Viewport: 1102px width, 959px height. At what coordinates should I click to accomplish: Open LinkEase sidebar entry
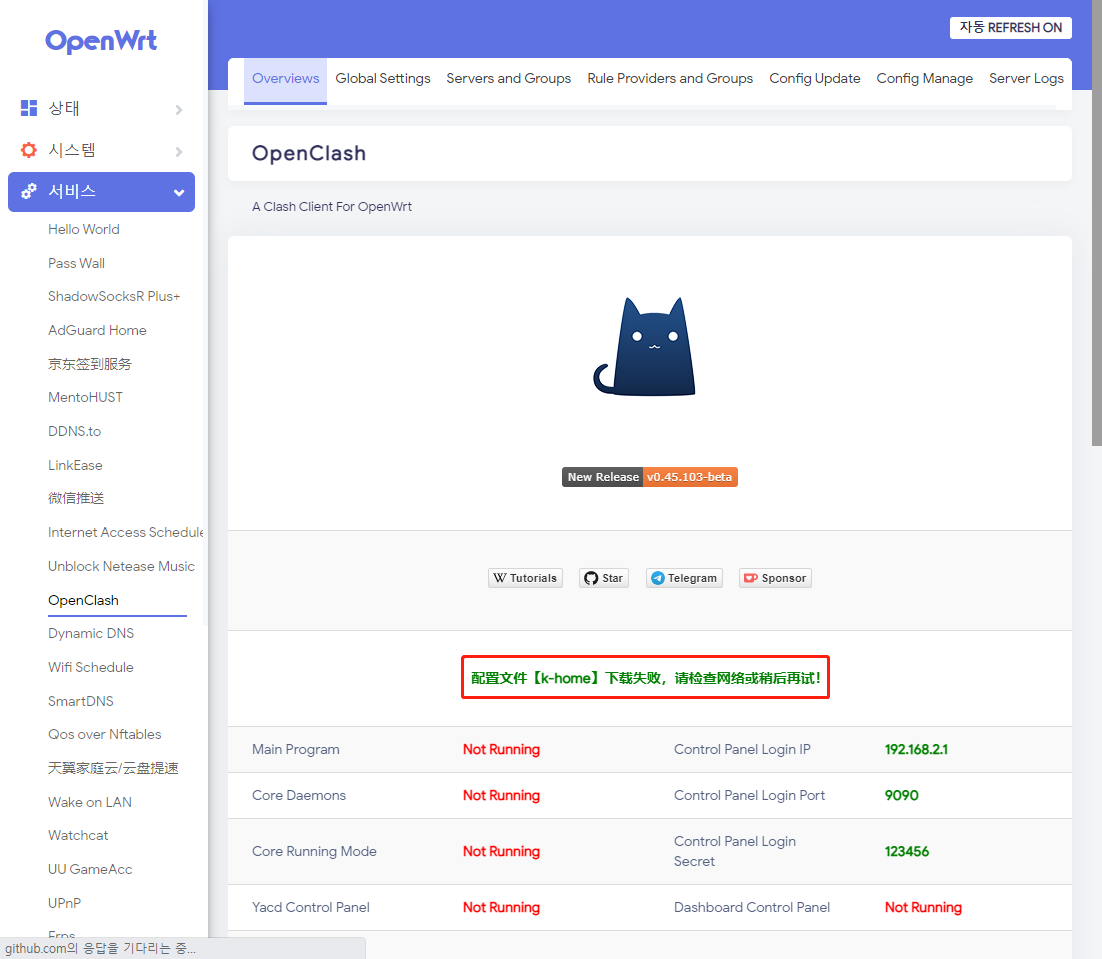coord(75,465)
